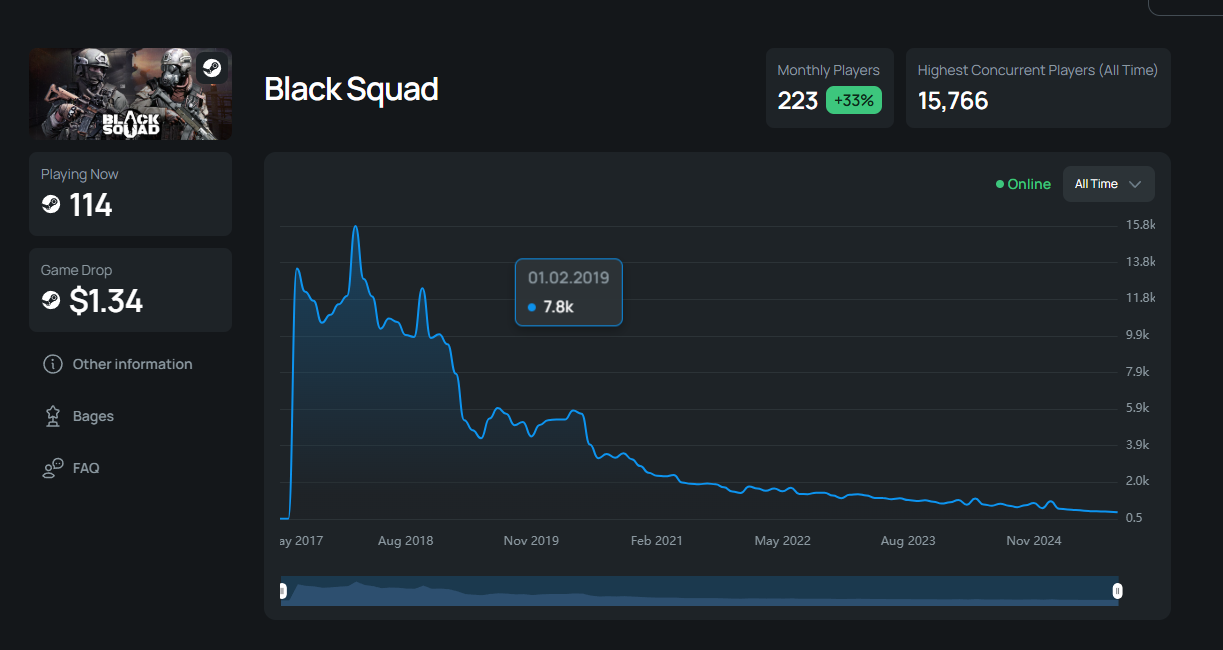
Task: Toggle the Online series legend
Action: point(1023,184)
